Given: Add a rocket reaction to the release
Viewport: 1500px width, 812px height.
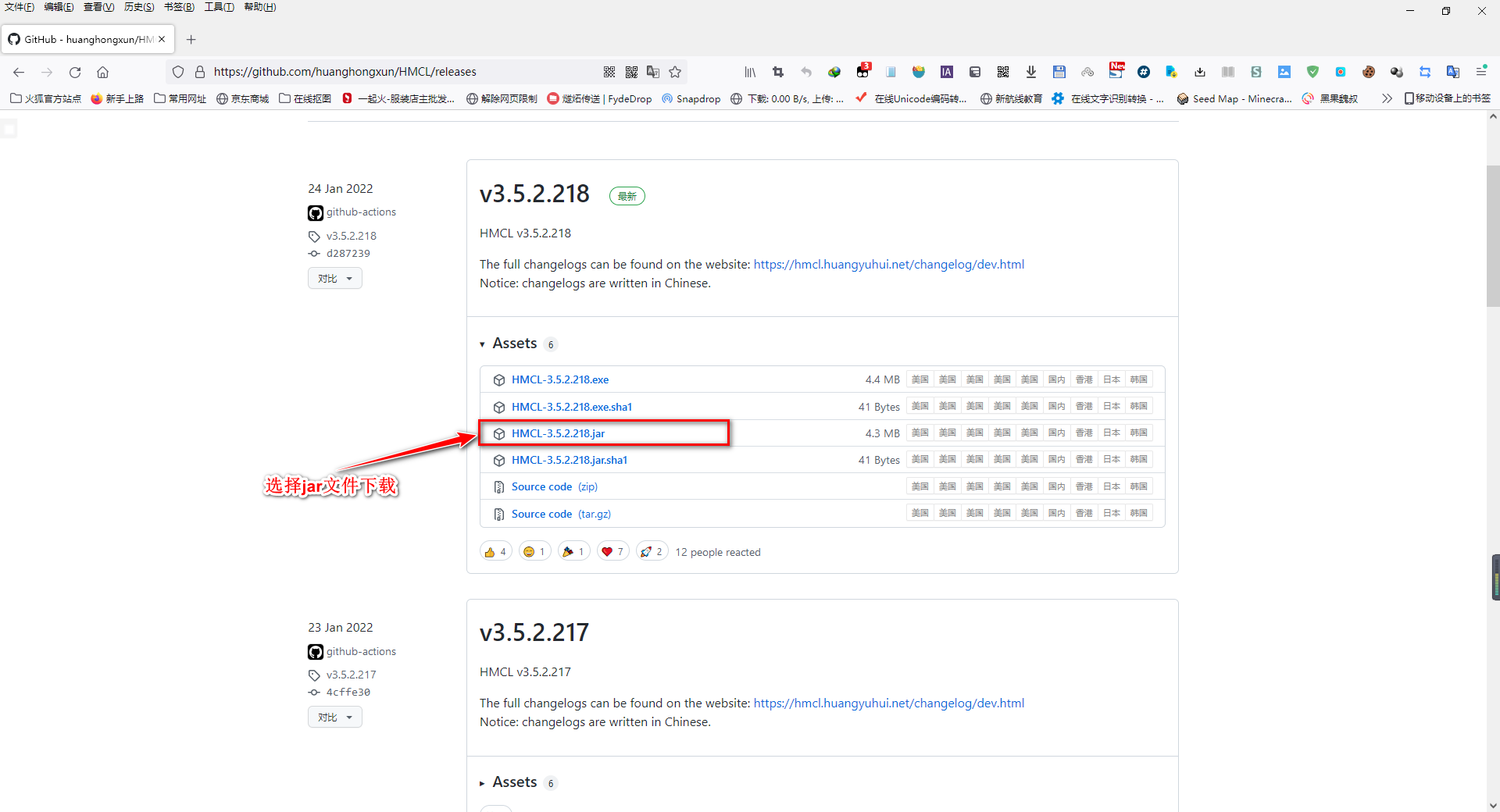Looking at the screenshot, I should point(652,552).
